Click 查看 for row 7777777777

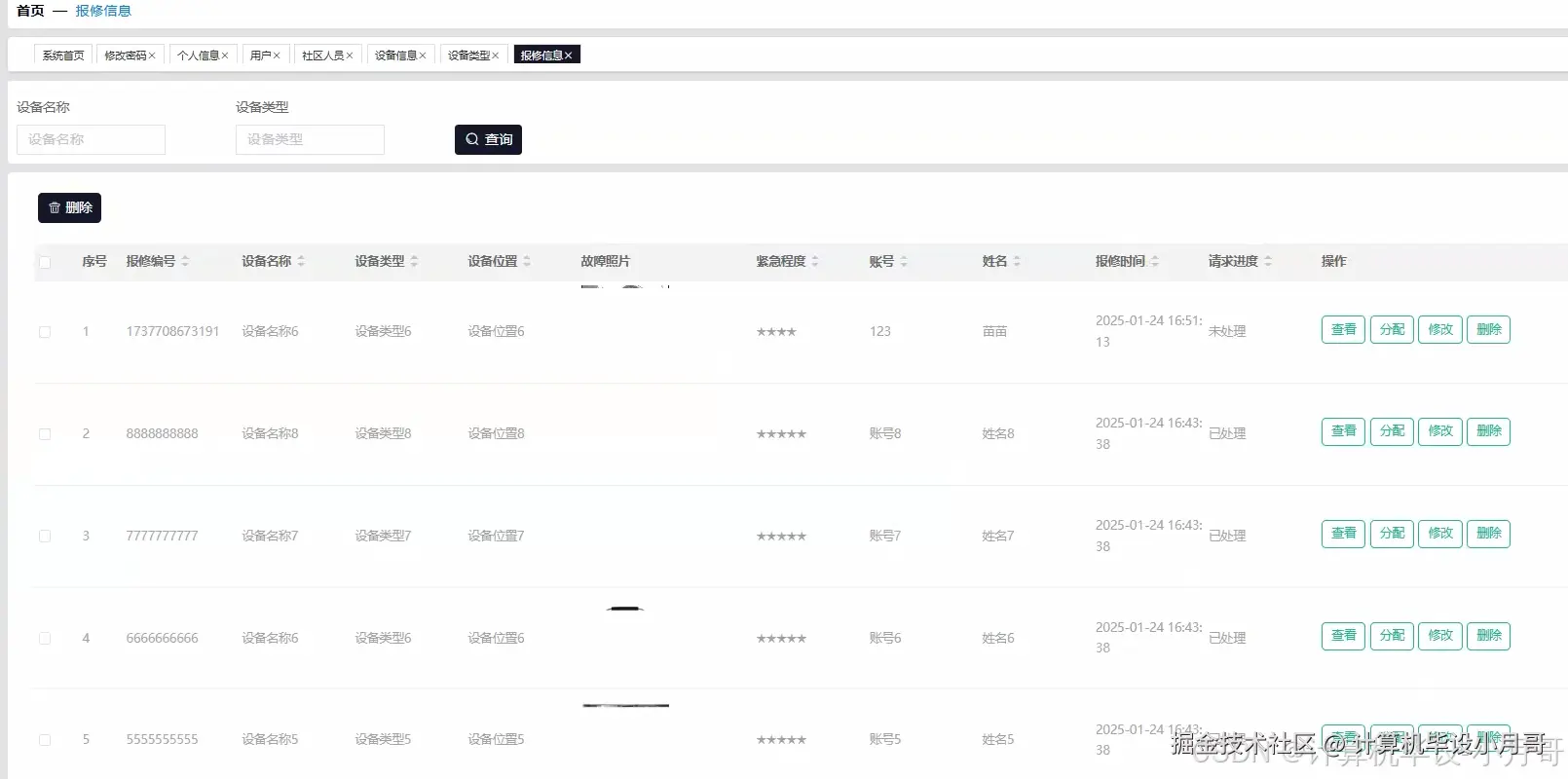[1343, 534]
